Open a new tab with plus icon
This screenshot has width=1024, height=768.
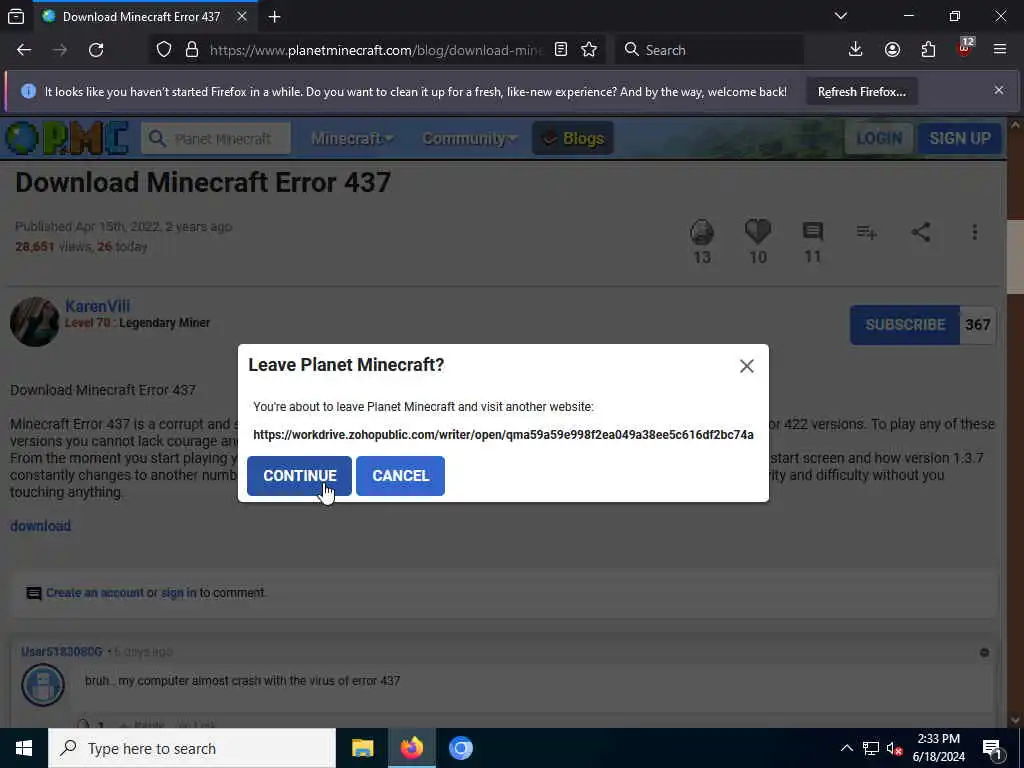coord(274,16)
